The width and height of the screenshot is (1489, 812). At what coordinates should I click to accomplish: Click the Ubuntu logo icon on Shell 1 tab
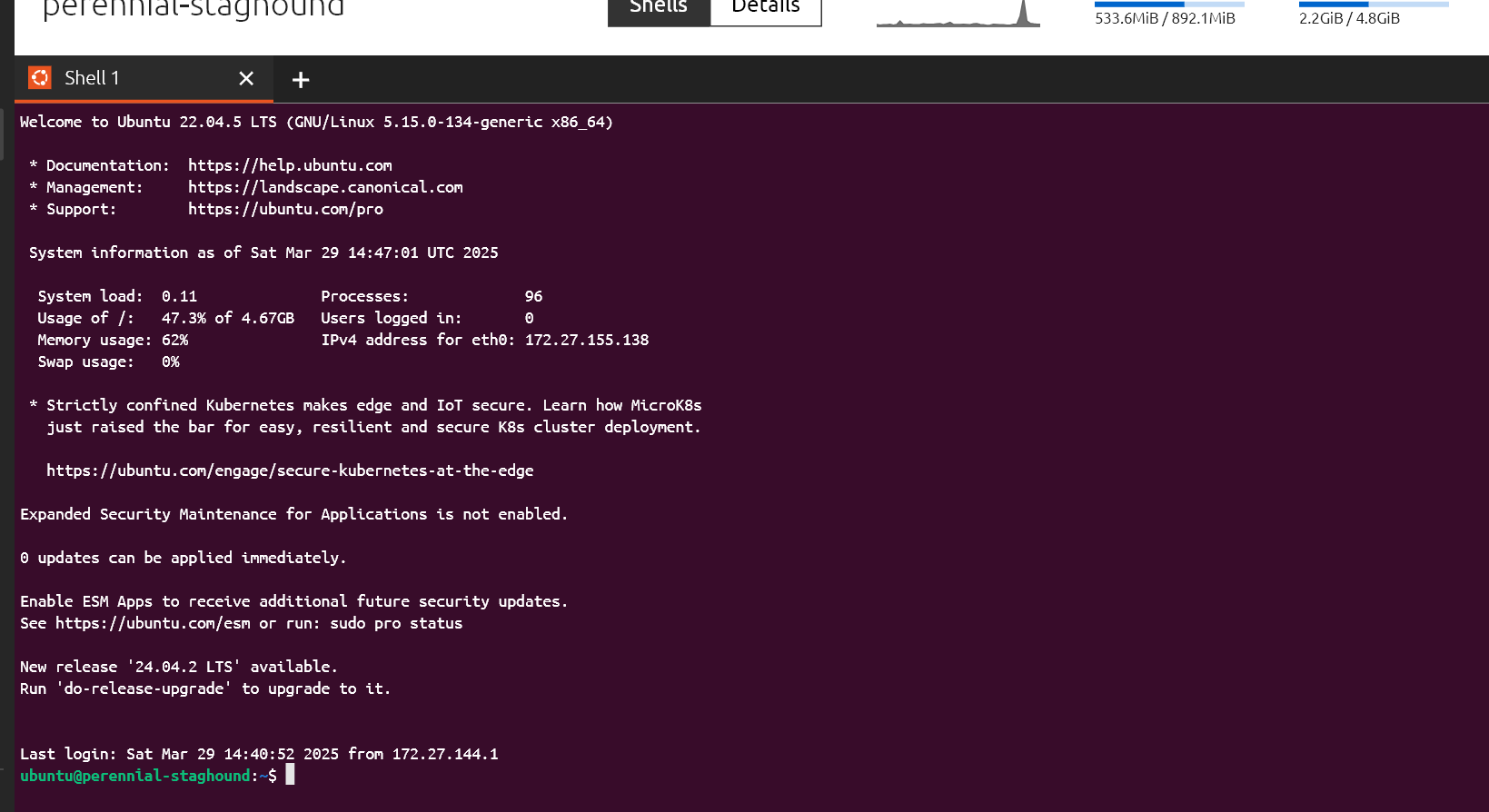click(x=40, y=78)
